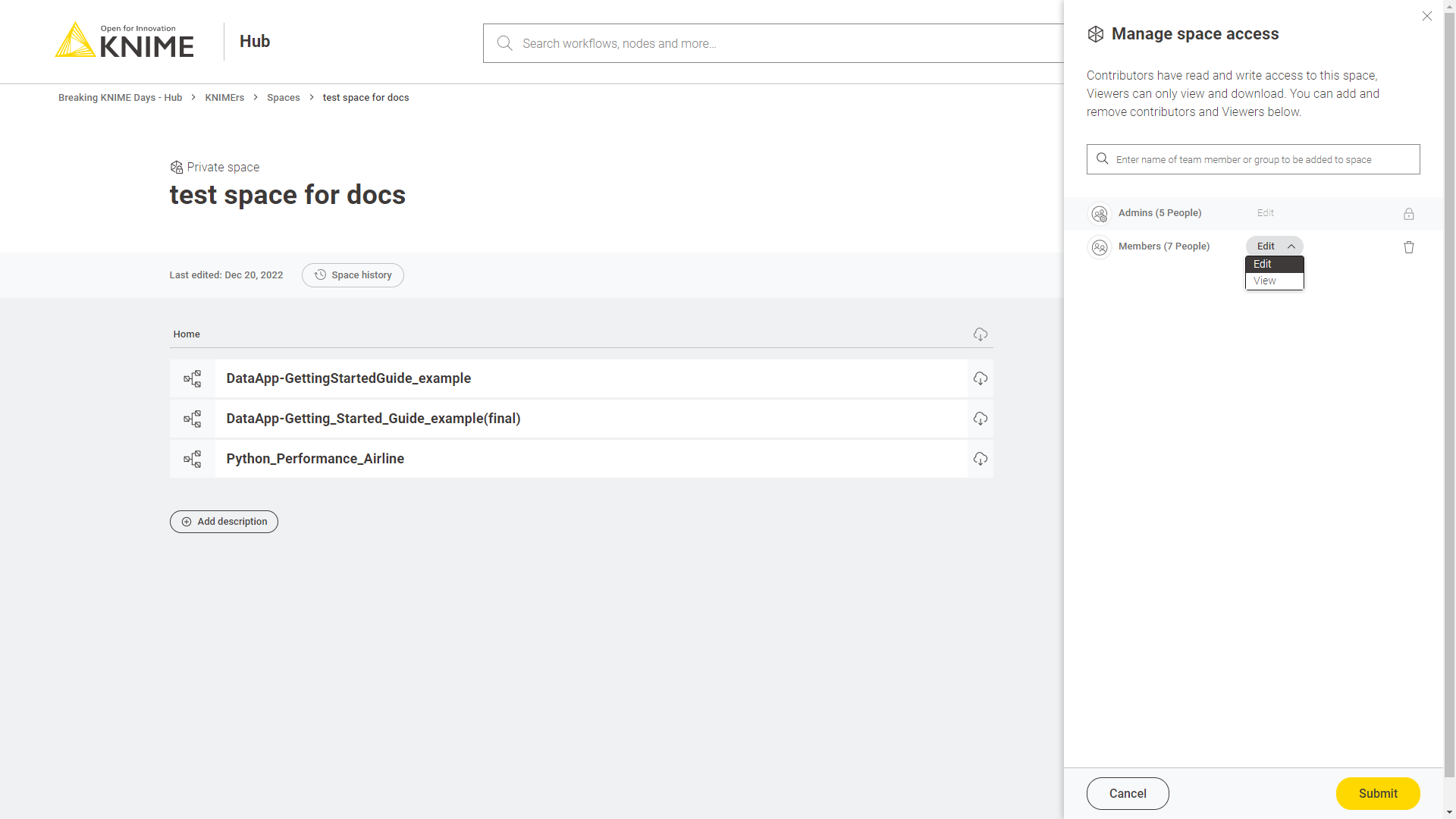Open Space history
The image size is (1456, 819).
pyautogui.click(x=353, y=275)
